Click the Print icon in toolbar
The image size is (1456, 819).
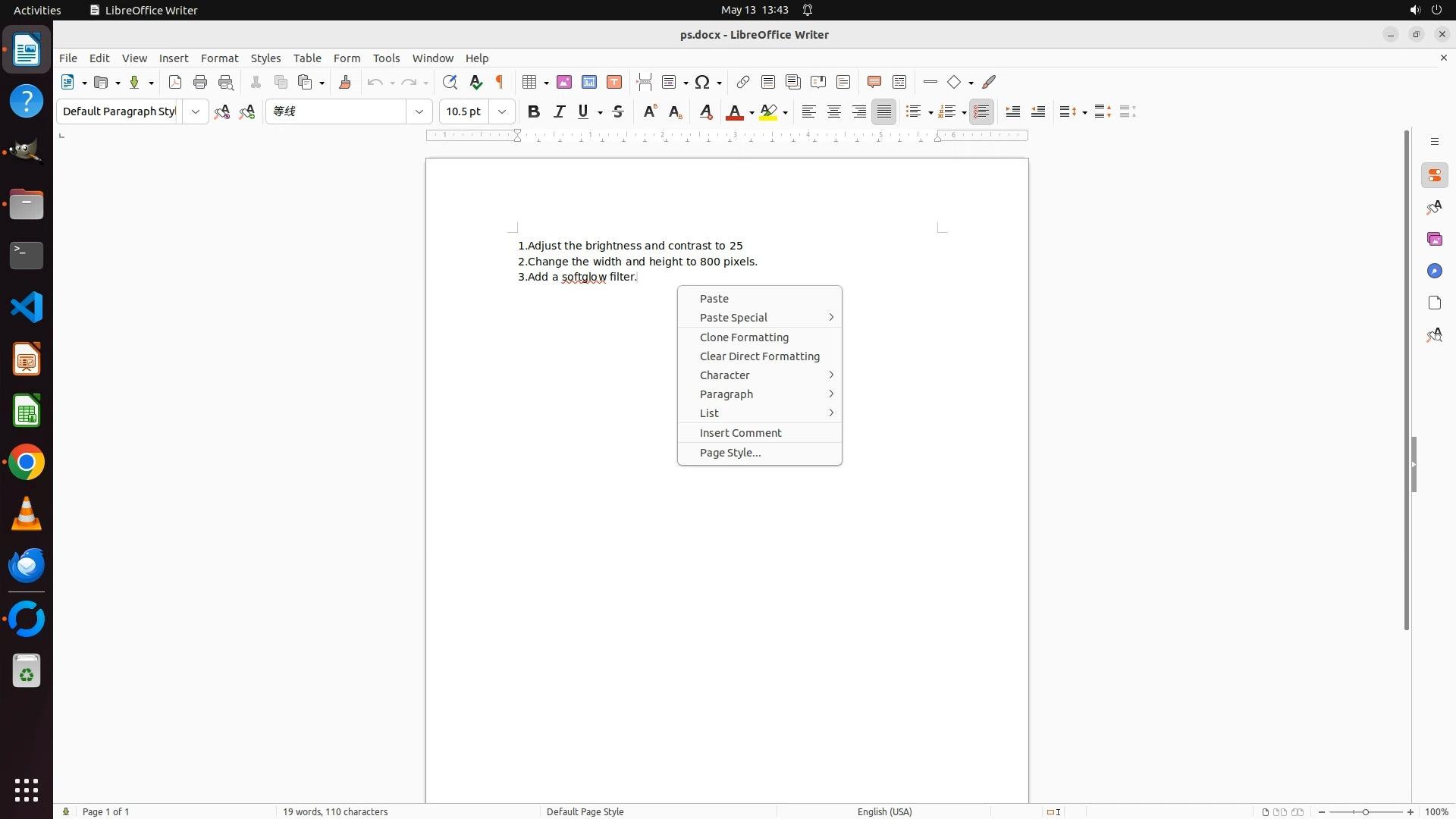pyautogui.click(x=200, y=82)
